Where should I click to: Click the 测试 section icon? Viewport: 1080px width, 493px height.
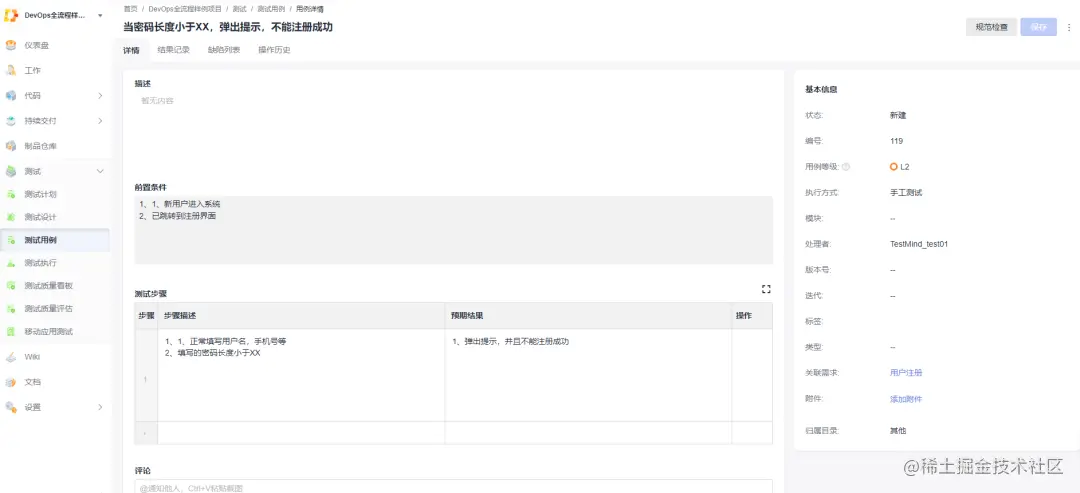[11, 171]
